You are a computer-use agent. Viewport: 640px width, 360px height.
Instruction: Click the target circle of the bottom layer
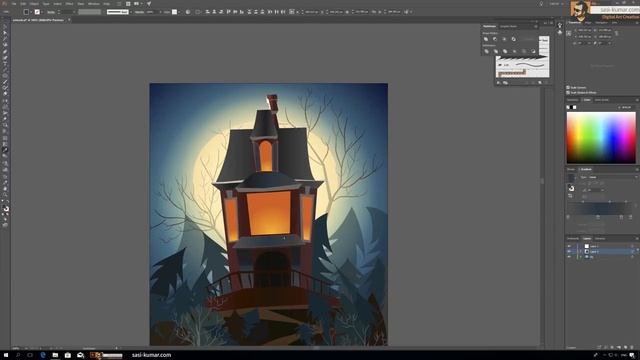point(632,257)
